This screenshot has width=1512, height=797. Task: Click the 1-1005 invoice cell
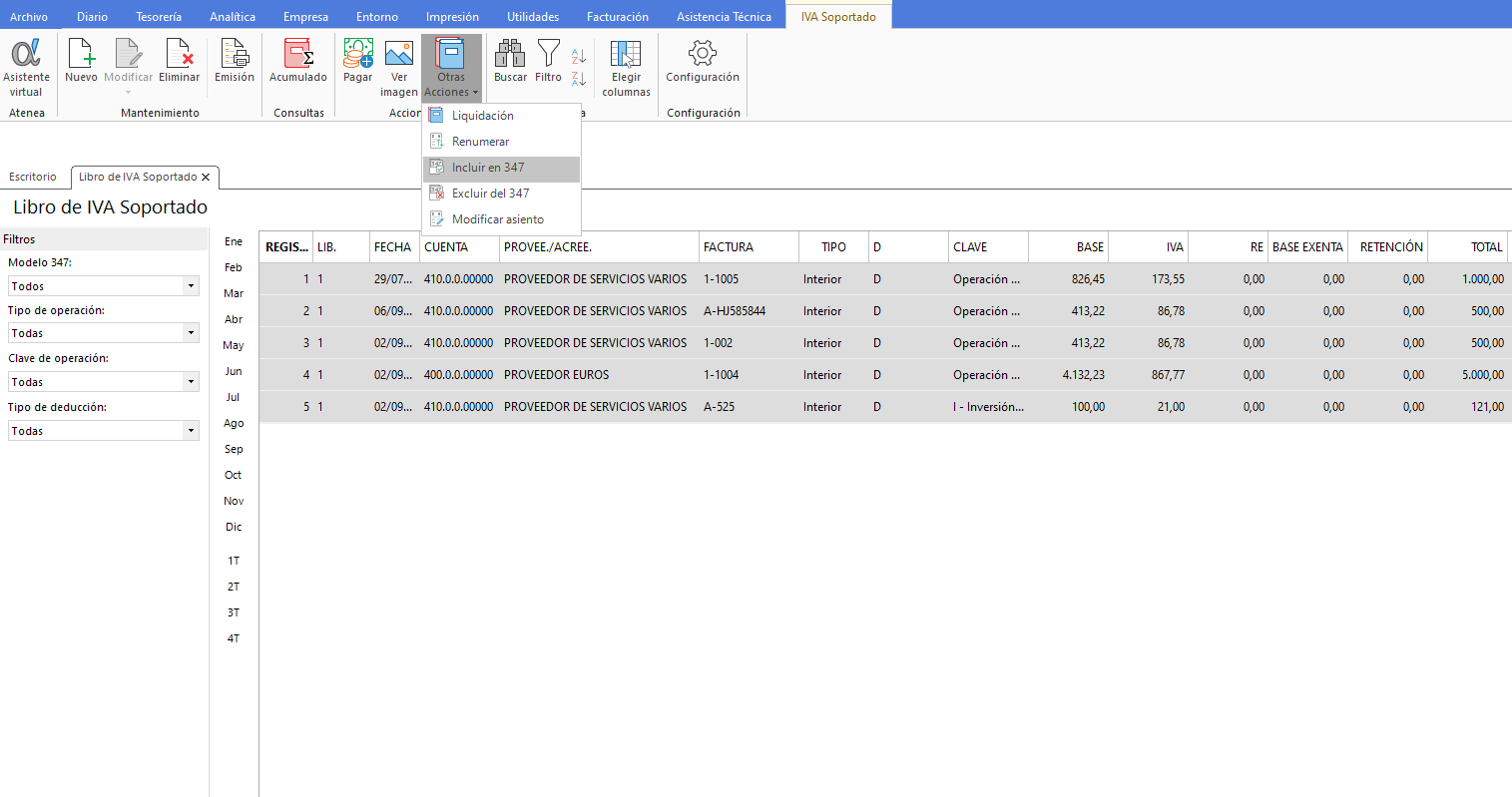(x=749, y=279)
